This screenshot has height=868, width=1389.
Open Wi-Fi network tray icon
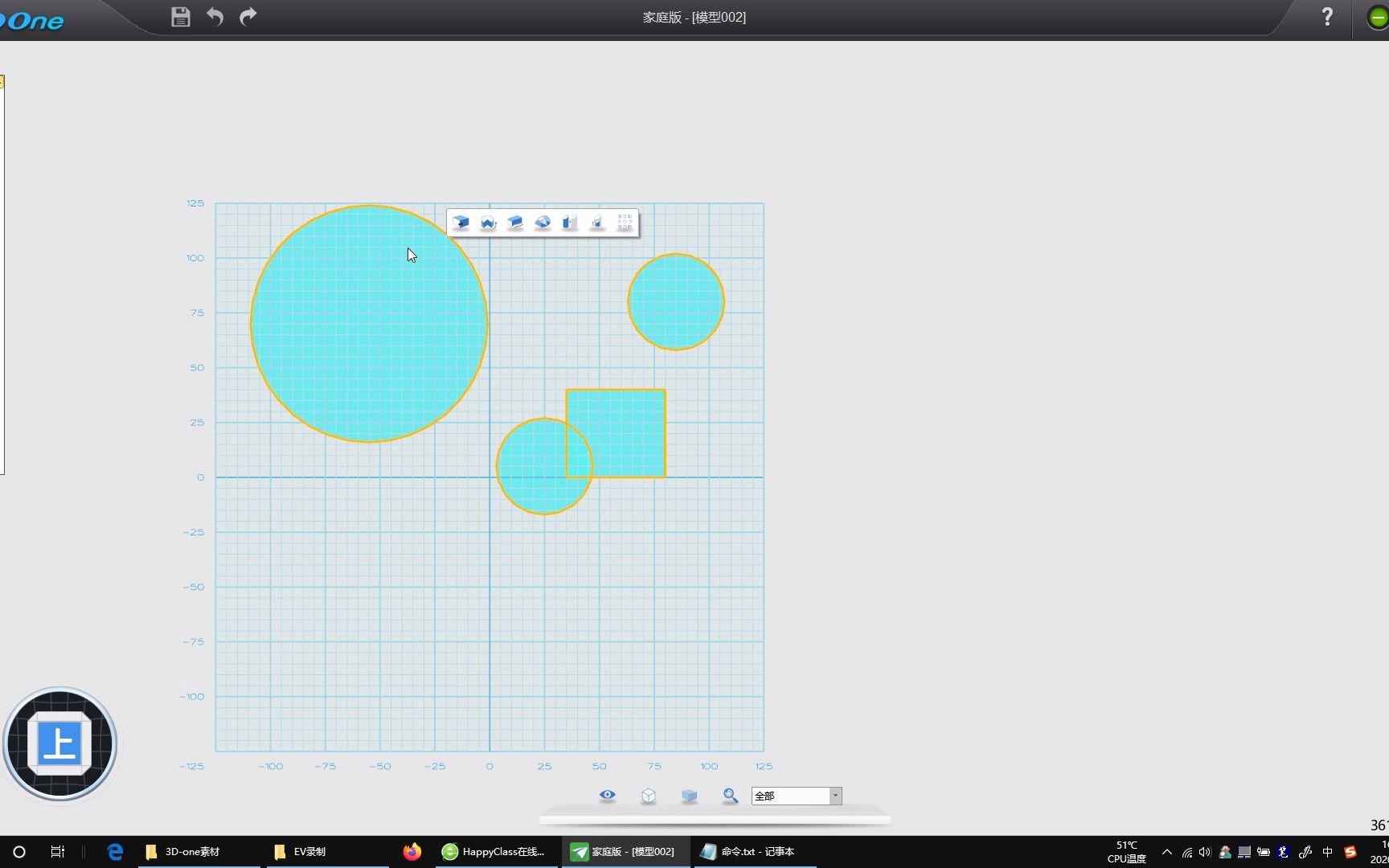click(1187, 852)
